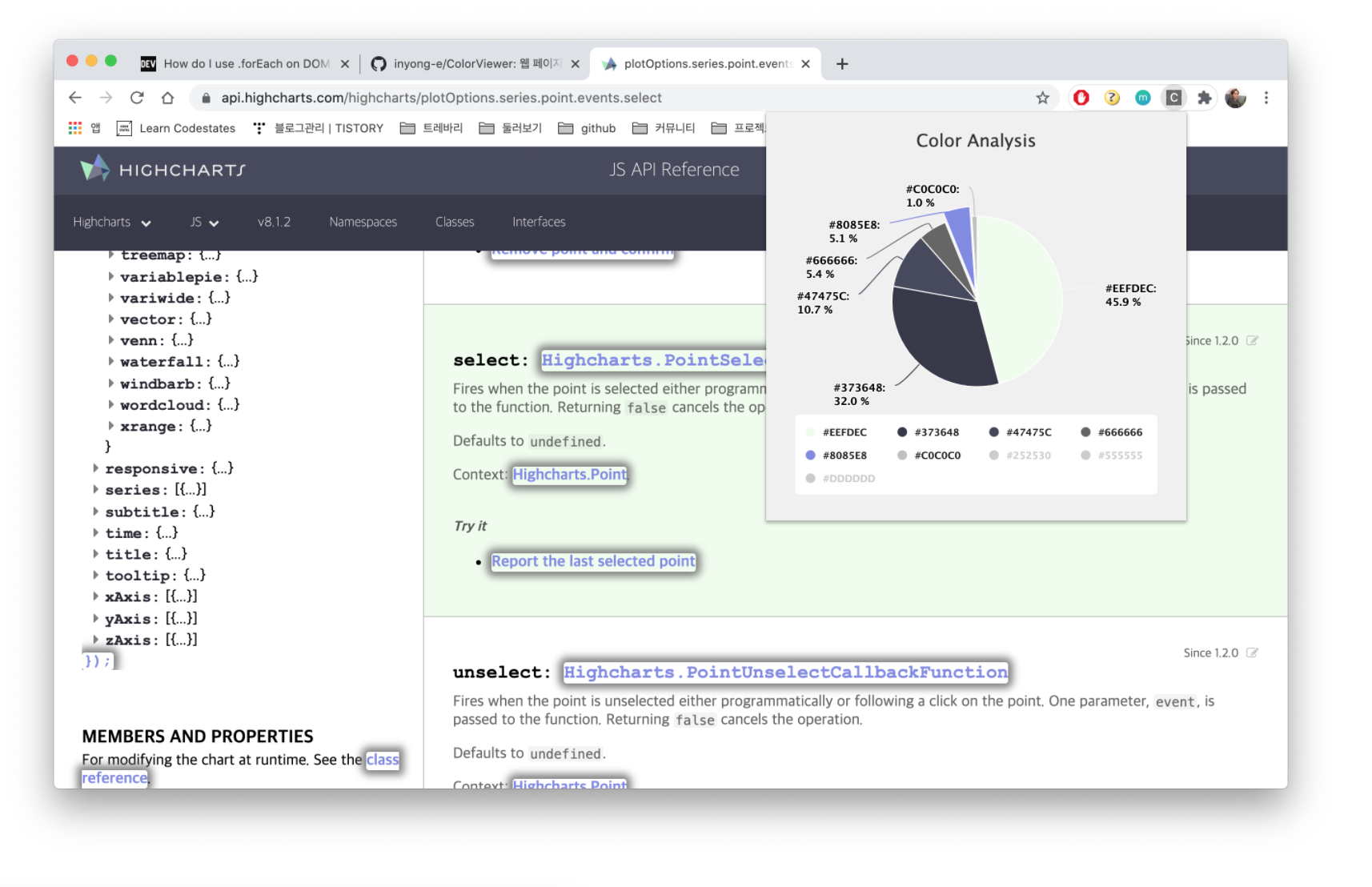Open the teal 'm' extension icon
The width and height of the screenshot is (1372, 887).
(x=1143, y=98)
